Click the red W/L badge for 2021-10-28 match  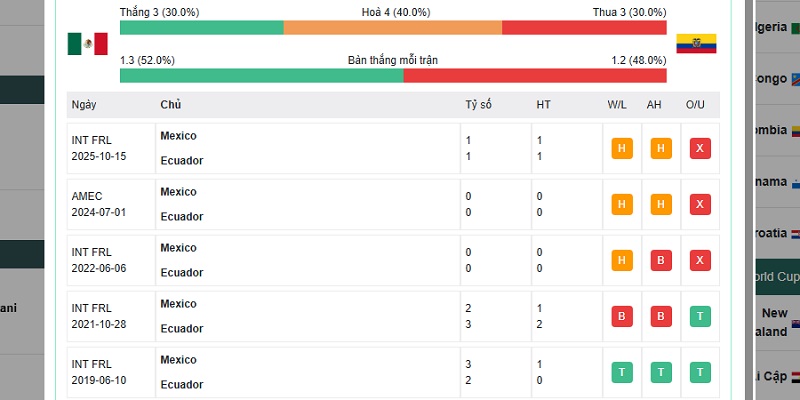[622, 316]
